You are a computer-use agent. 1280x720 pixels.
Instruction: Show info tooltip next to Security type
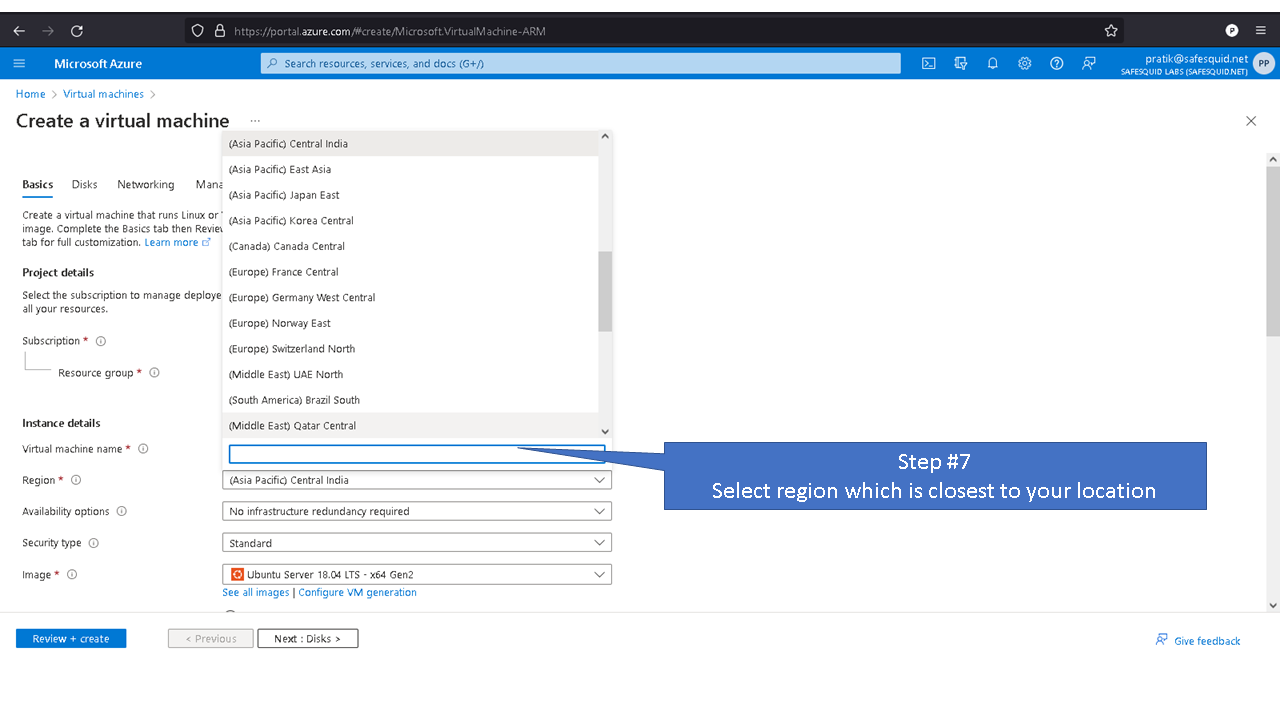click(x=94, y=543)
